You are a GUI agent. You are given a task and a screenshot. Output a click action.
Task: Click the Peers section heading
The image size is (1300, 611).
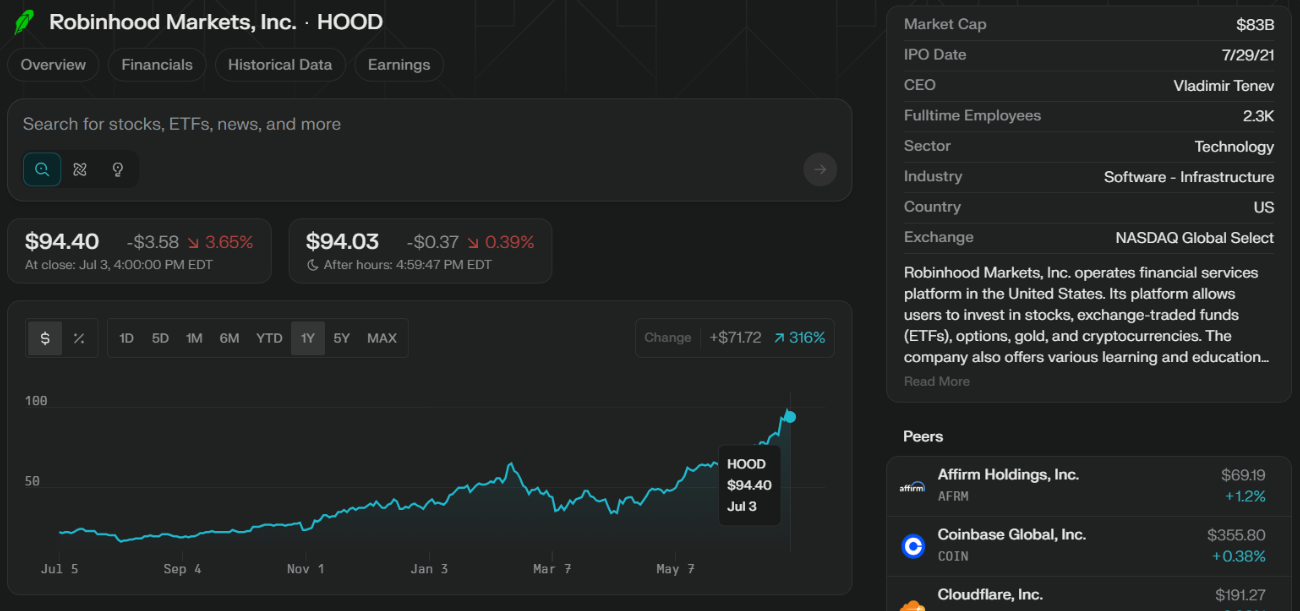[x=923, y=436]
